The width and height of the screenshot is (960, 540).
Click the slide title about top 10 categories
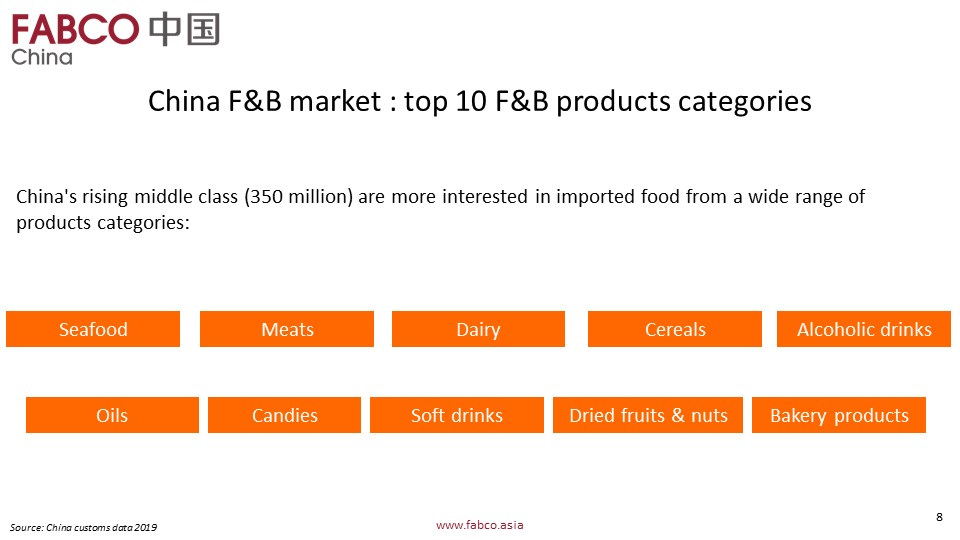pos(480,102)
